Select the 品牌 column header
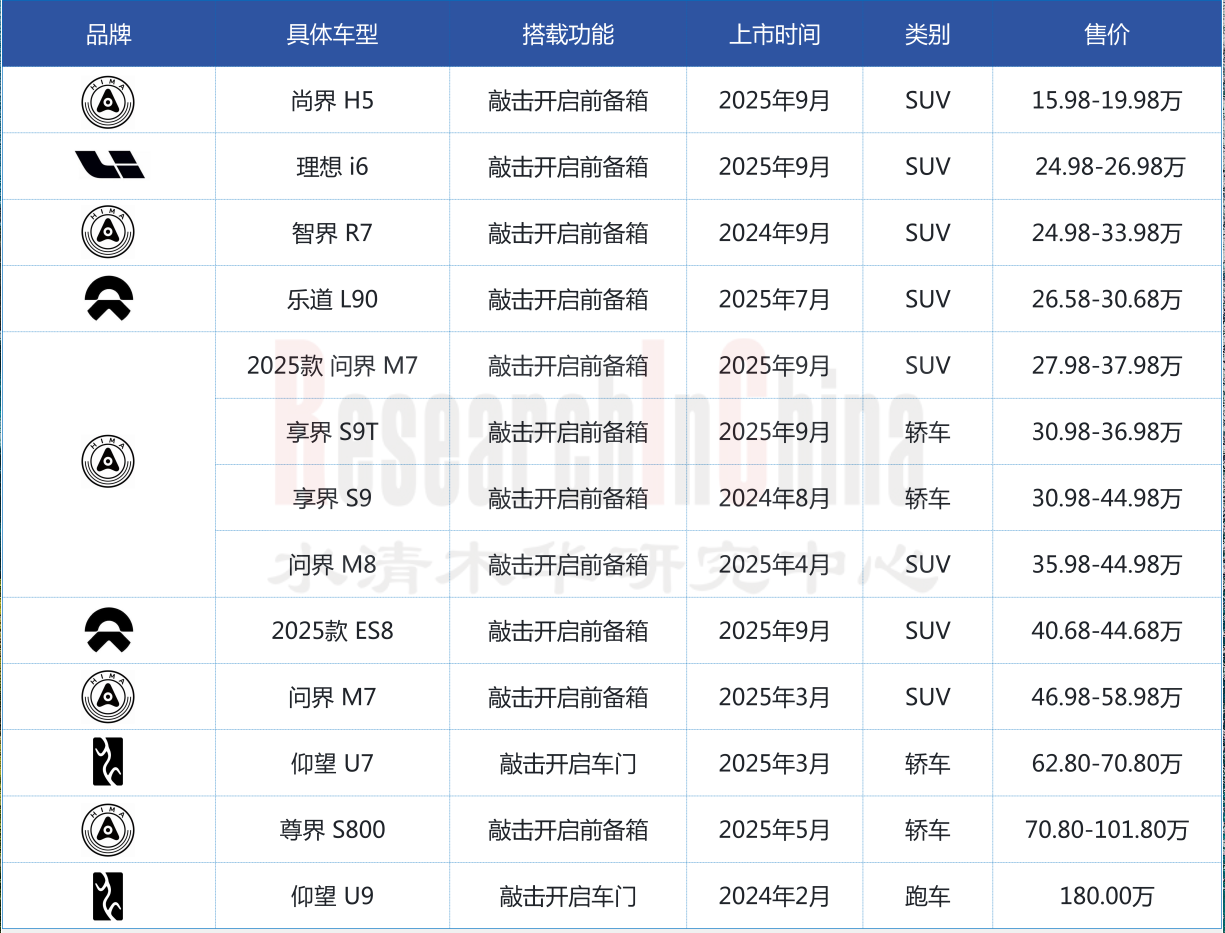1225x933 pixels. click(107, 34)
